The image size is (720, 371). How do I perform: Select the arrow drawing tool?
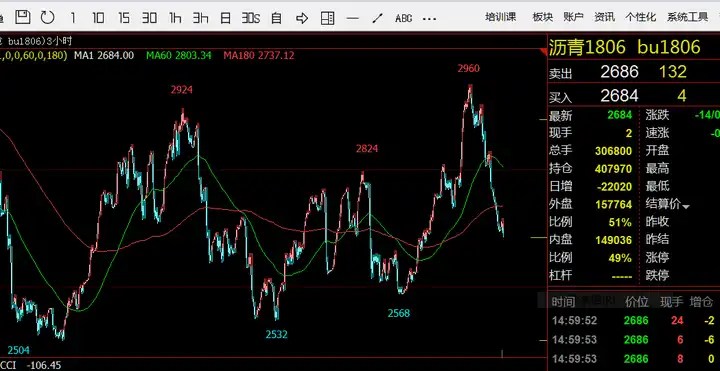point(302,18)
